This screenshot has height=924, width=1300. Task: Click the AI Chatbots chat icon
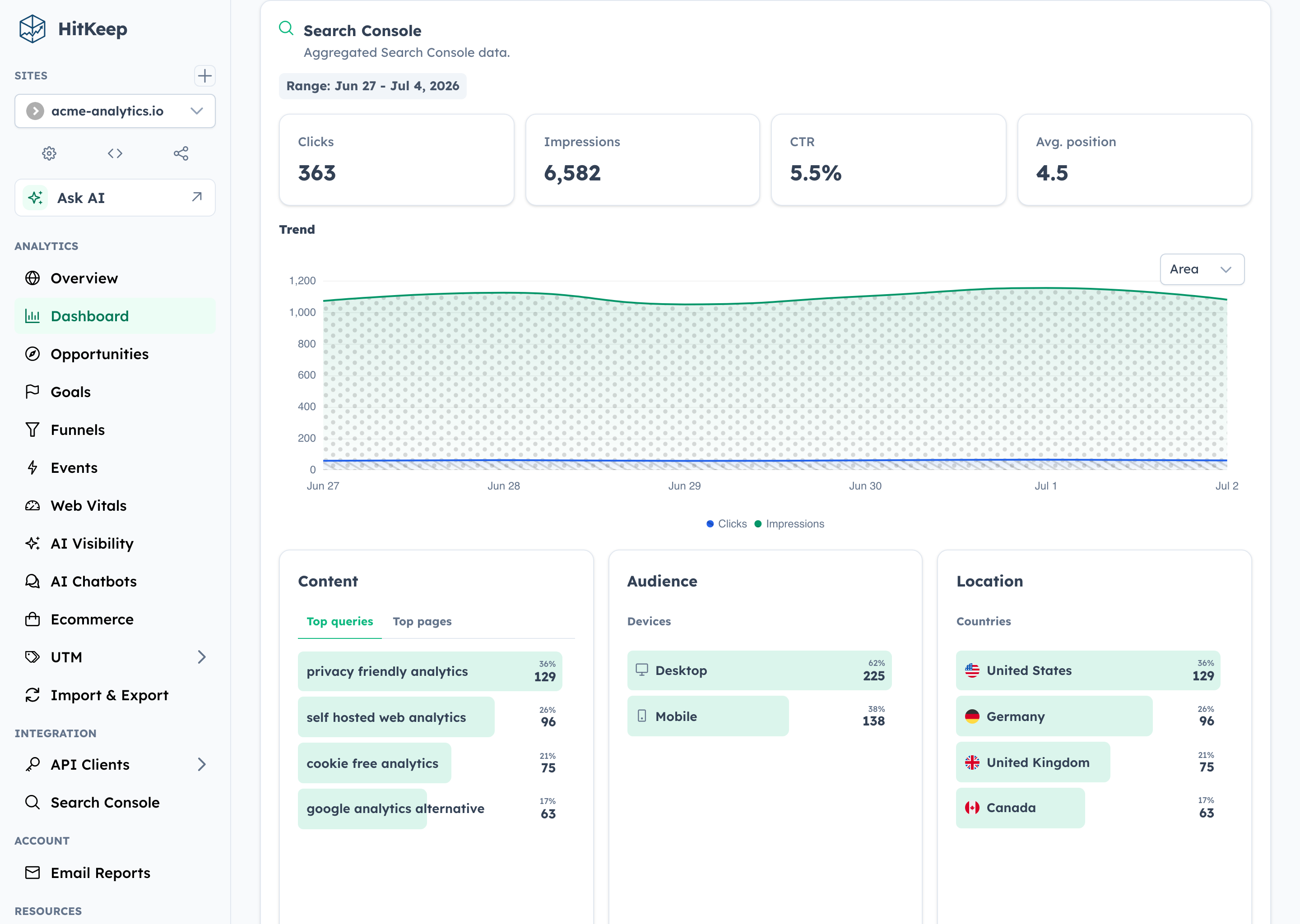click(x=32, y=581)
